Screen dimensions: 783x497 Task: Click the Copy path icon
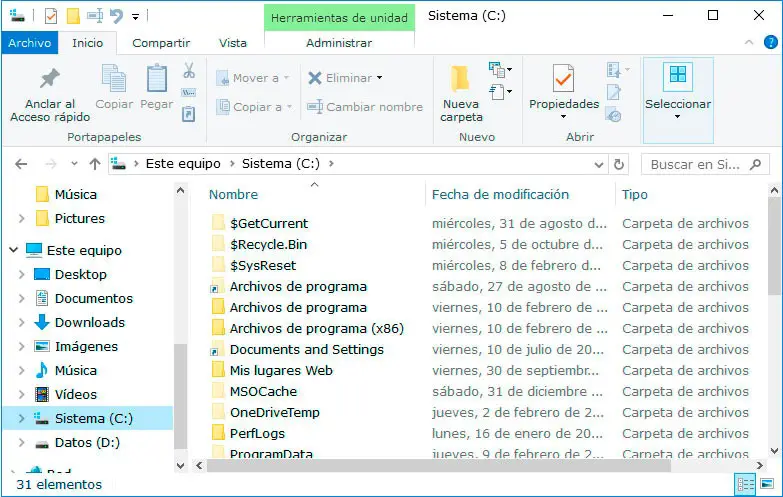pos(189,93)
